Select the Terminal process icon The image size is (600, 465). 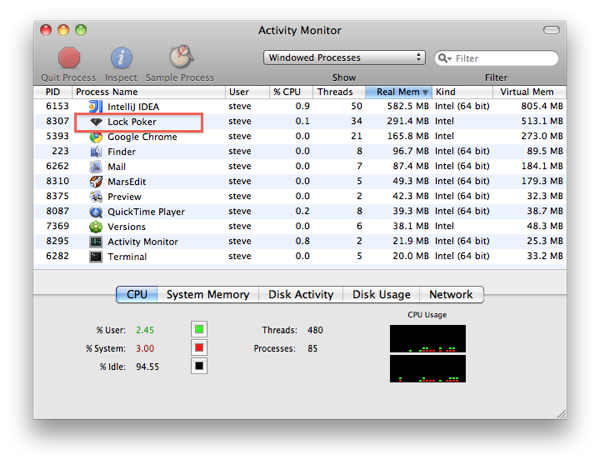pyautogui.click(x=96, y=256)
